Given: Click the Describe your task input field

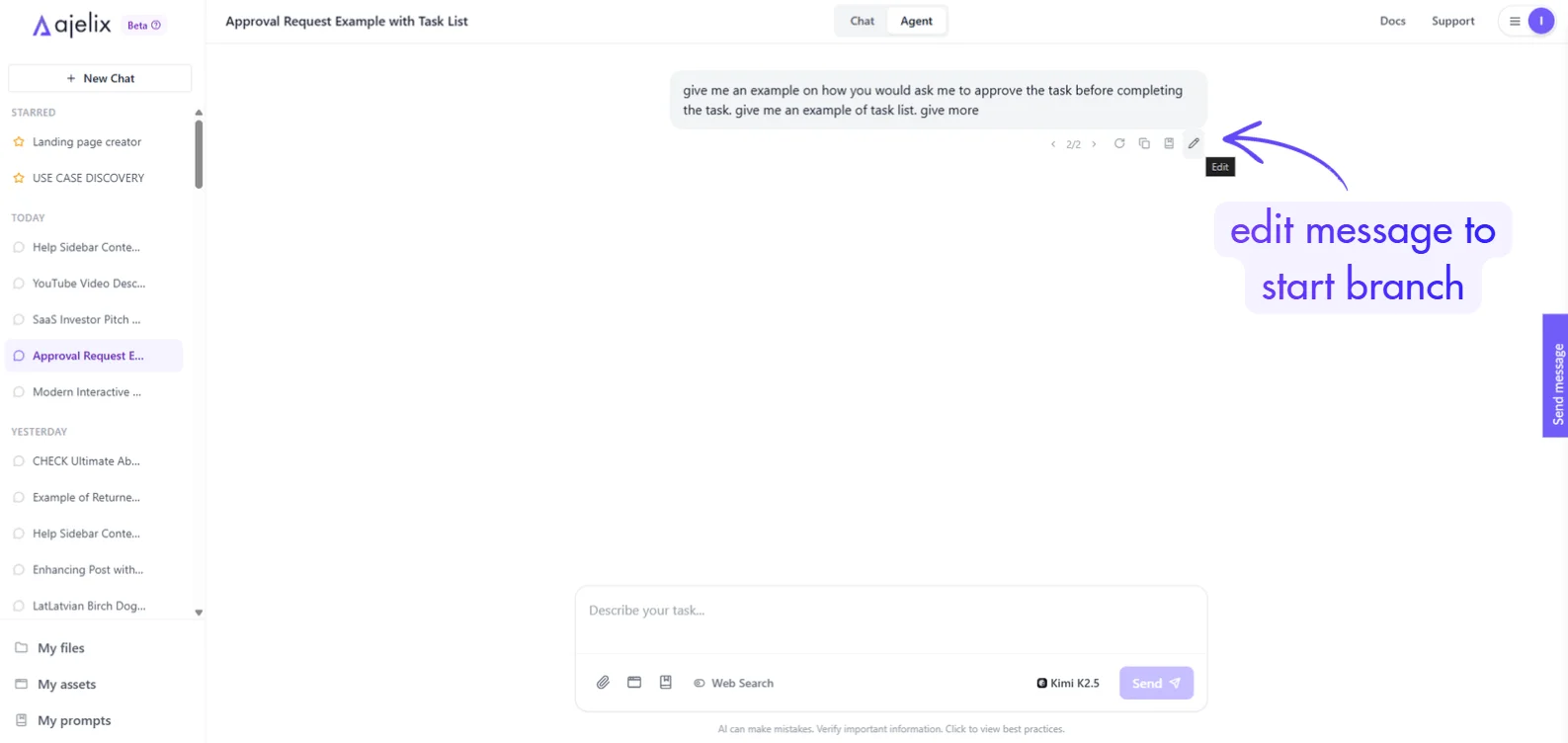Looking at the screenshot, I should tap(890, 619).
